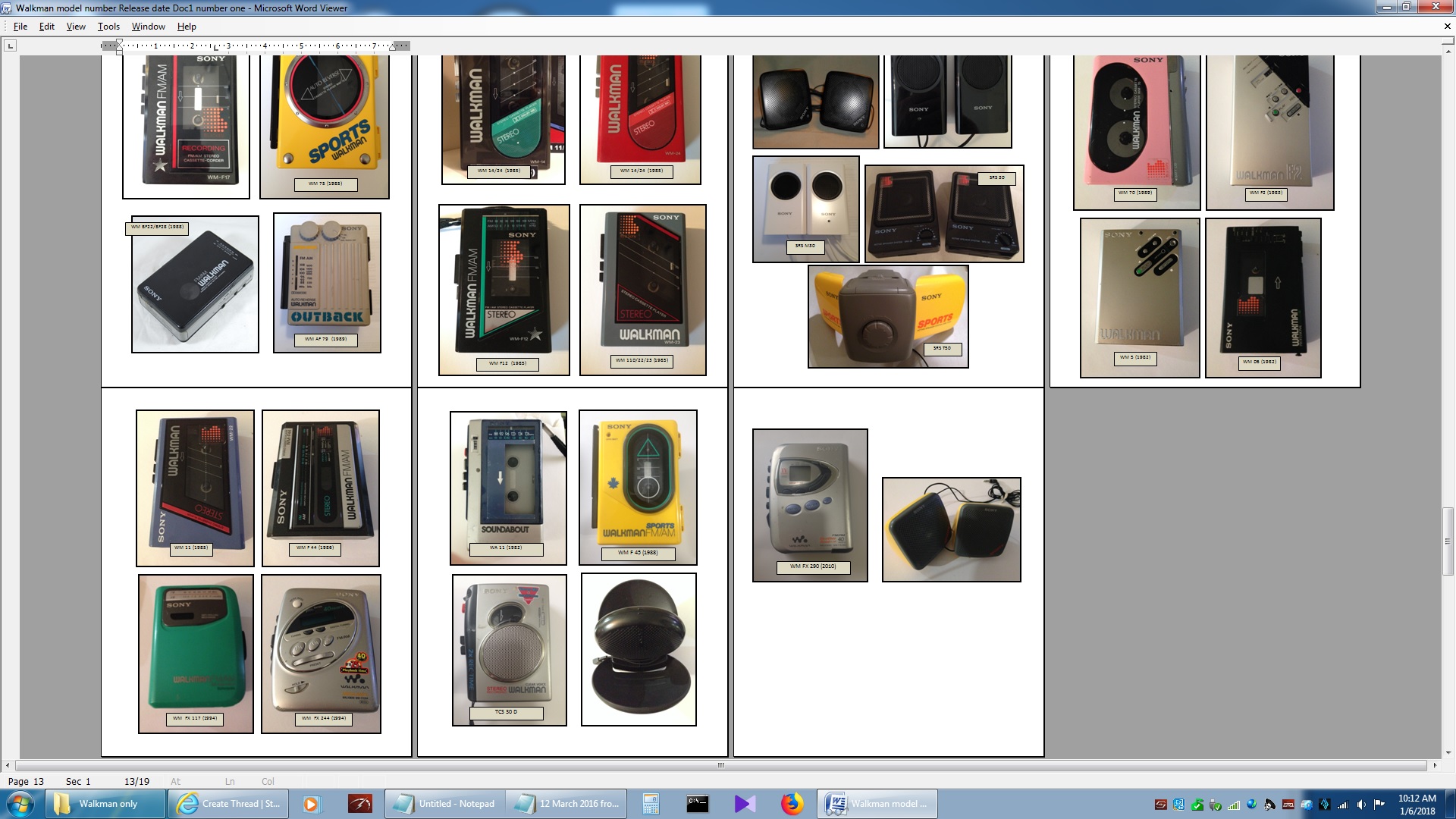1456x819 pixels.
Task: Open the Edit menu
Action: (x=47, y=27)
